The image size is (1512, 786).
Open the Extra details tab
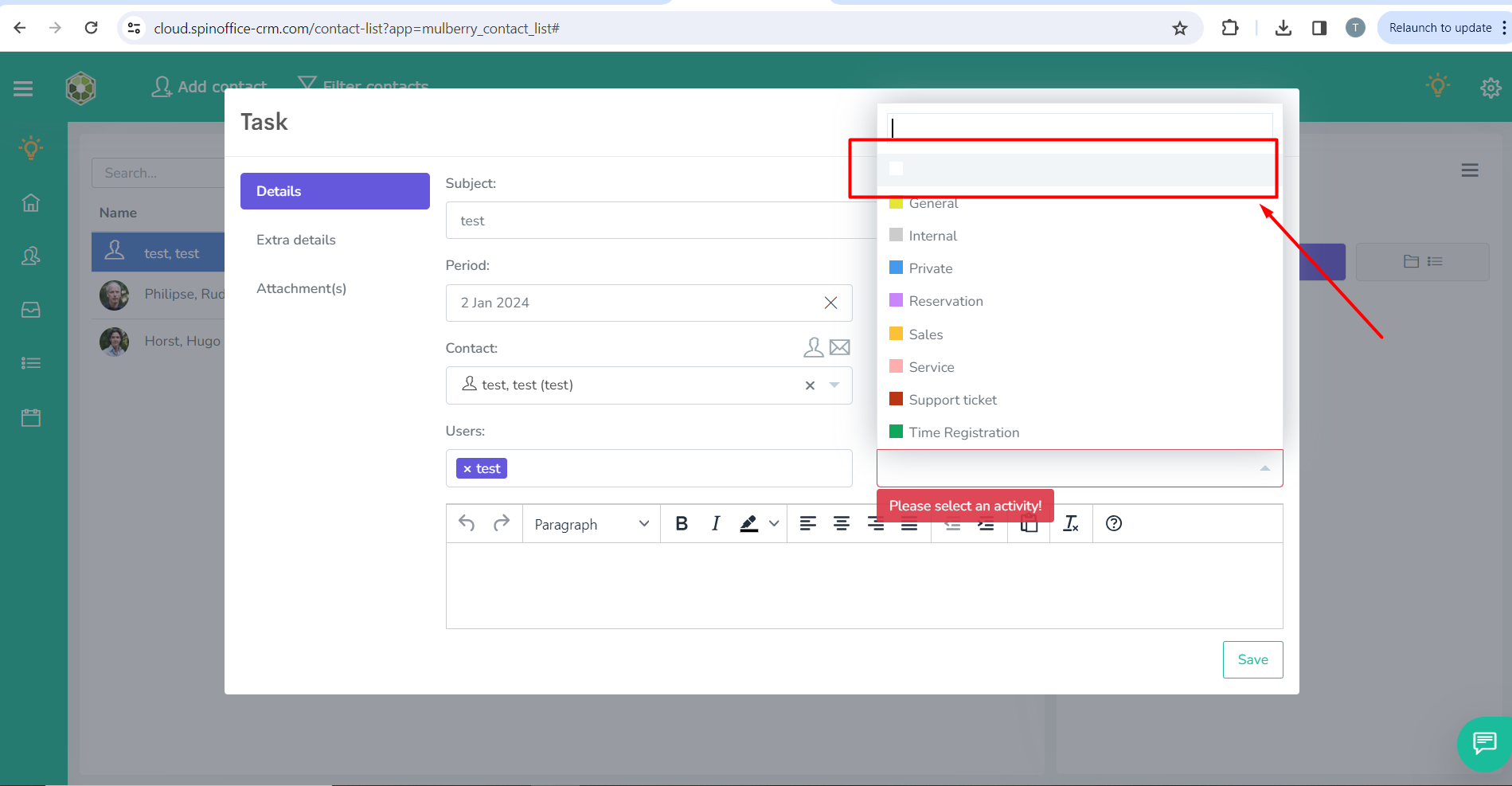tap(335, 240)
